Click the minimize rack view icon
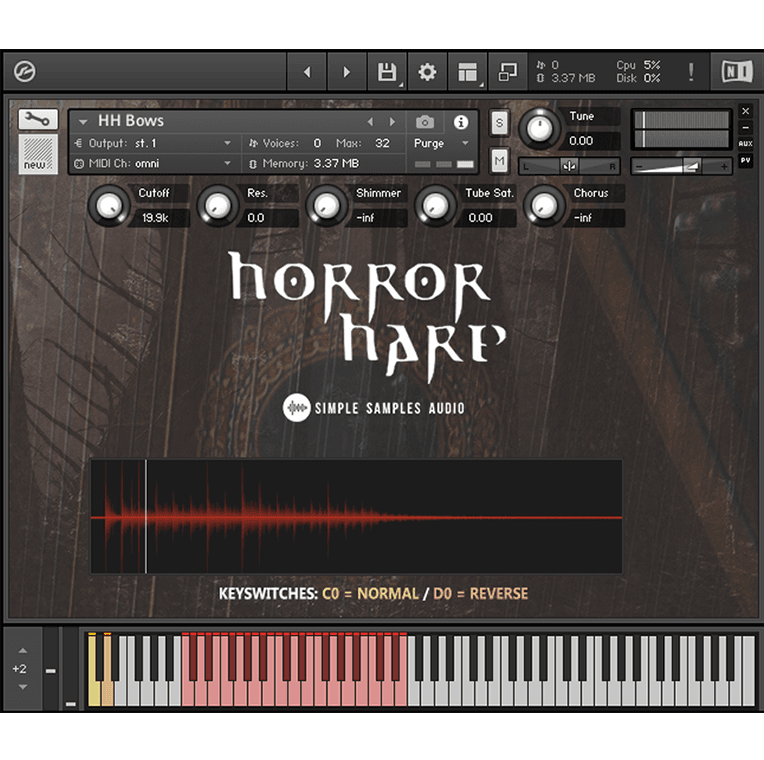 click(x=508, y=72)
